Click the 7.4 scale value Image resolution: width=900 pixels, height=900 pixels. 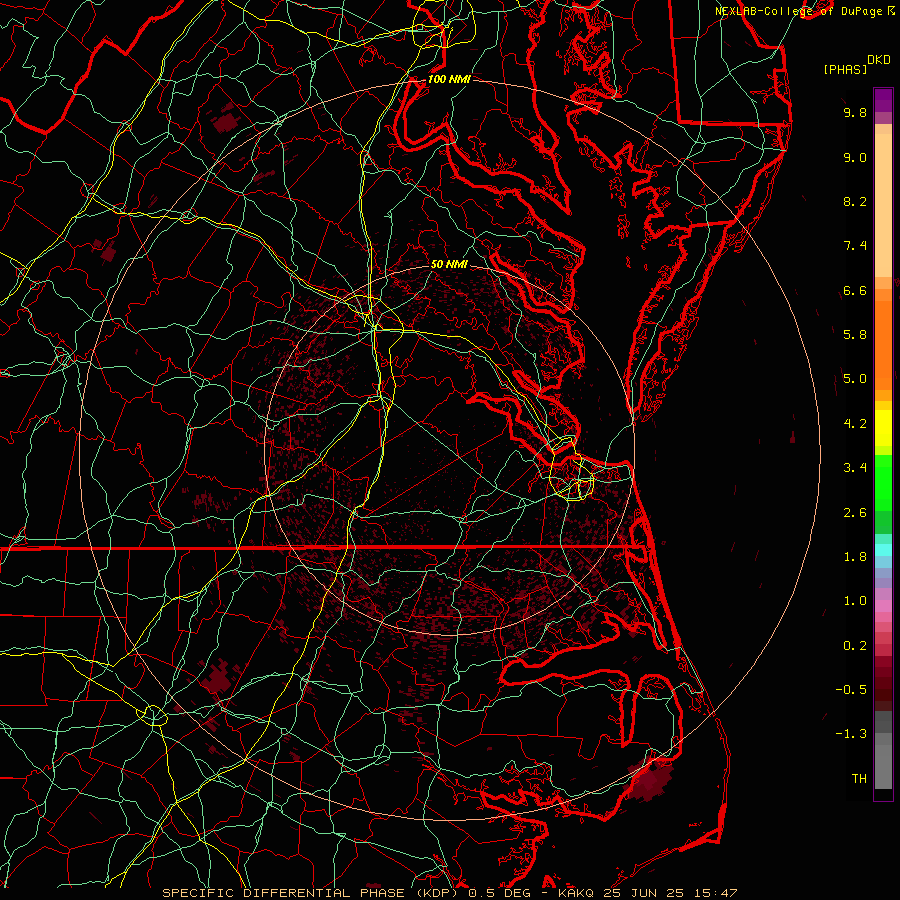[x=855, y=246]
